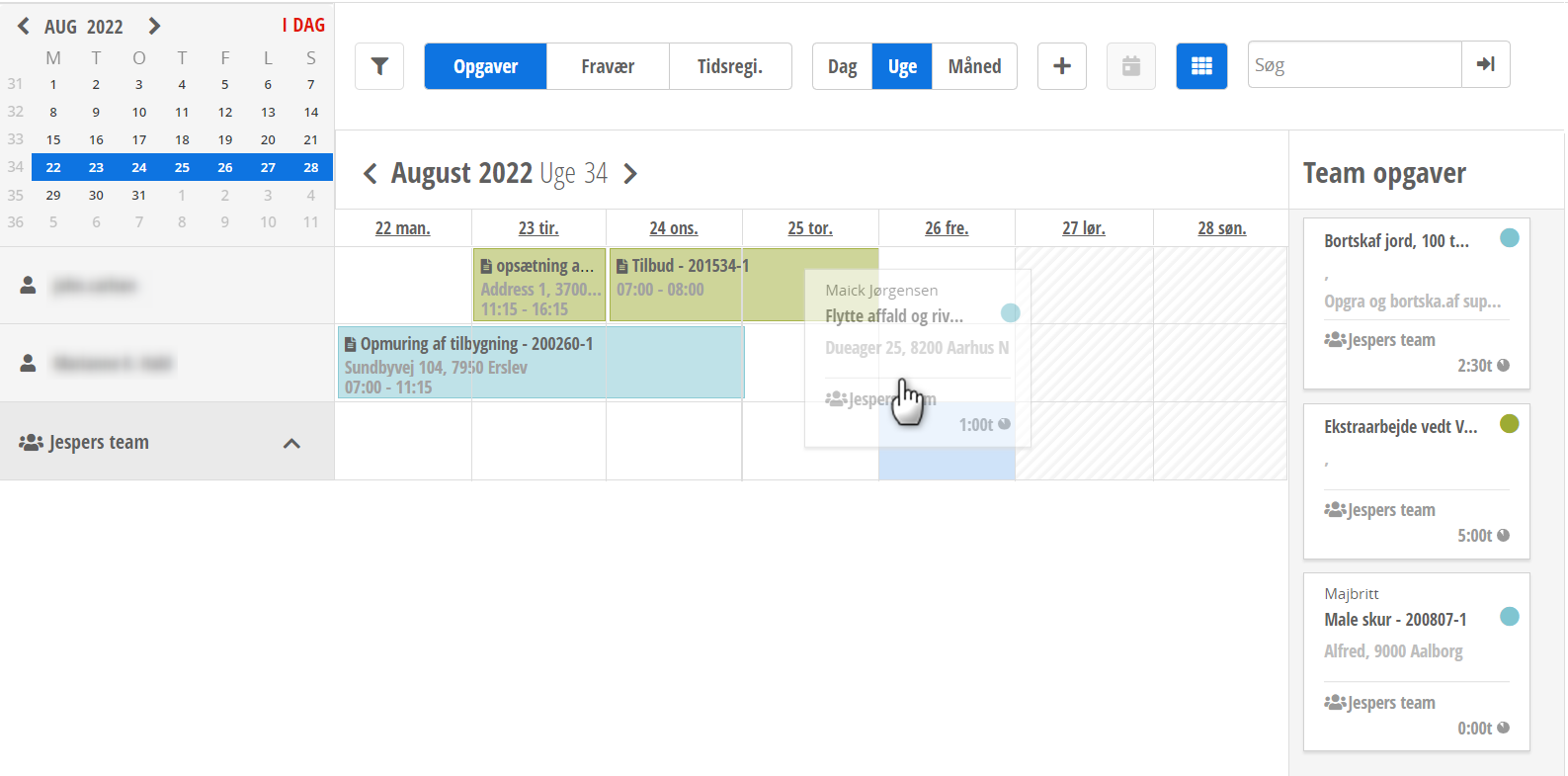
Task: Select the Uge view toggle
Action: (x=902, y=66)
